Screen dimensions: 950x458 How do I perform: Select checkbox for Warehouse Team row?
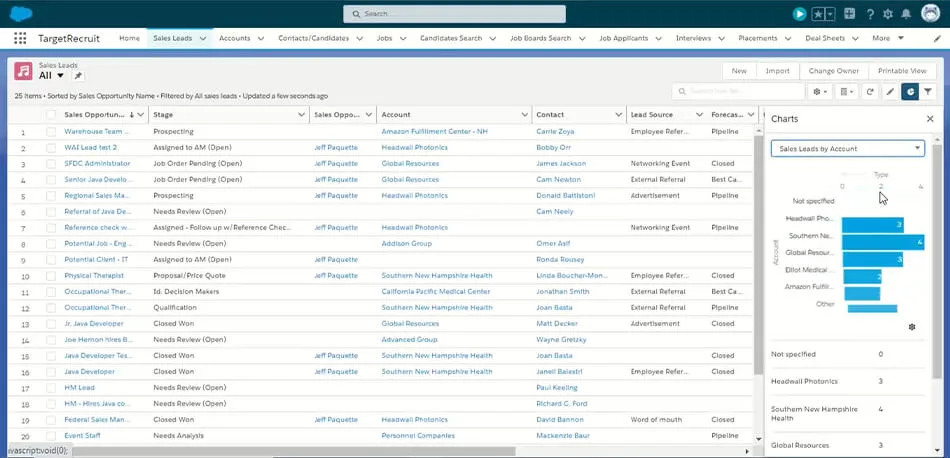(x=51, y=132)
